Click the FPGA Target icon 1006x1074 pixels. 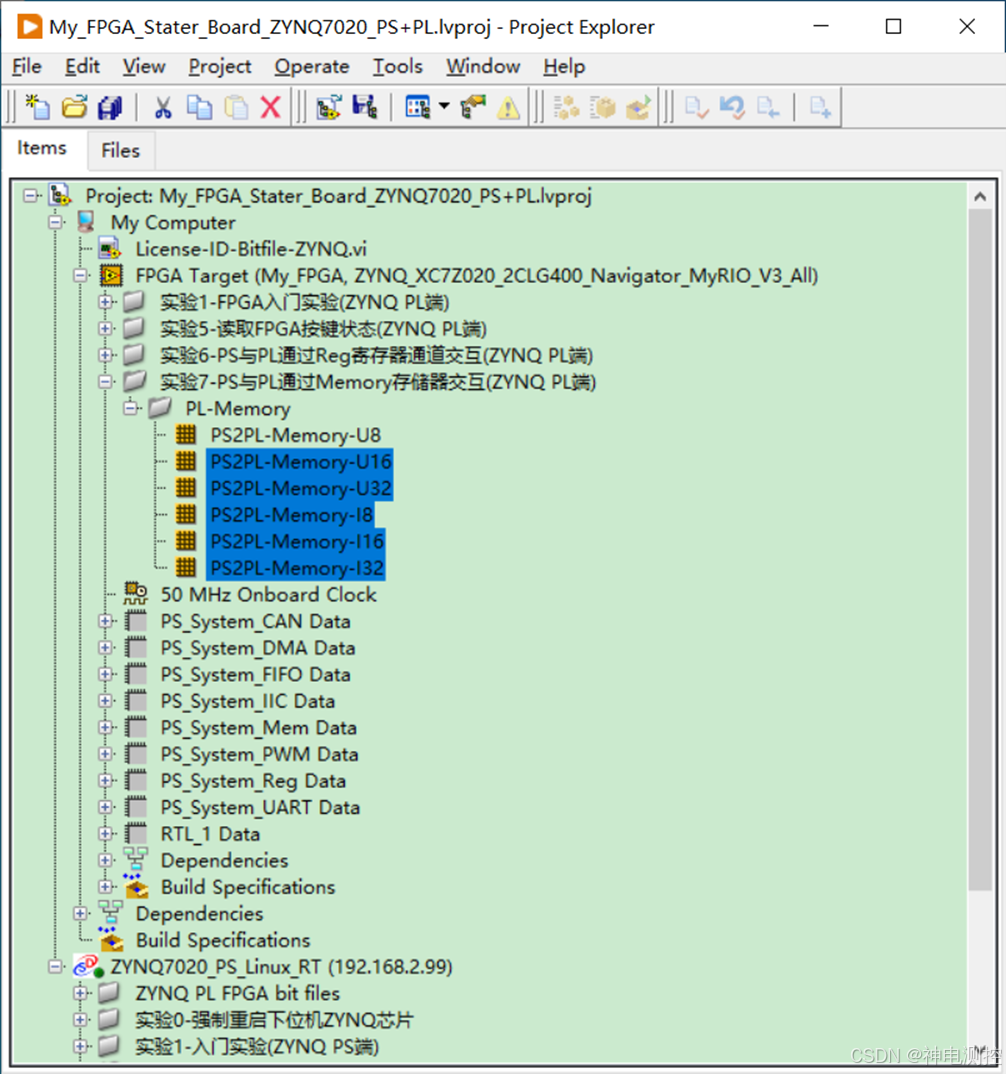tap(112, 275)
